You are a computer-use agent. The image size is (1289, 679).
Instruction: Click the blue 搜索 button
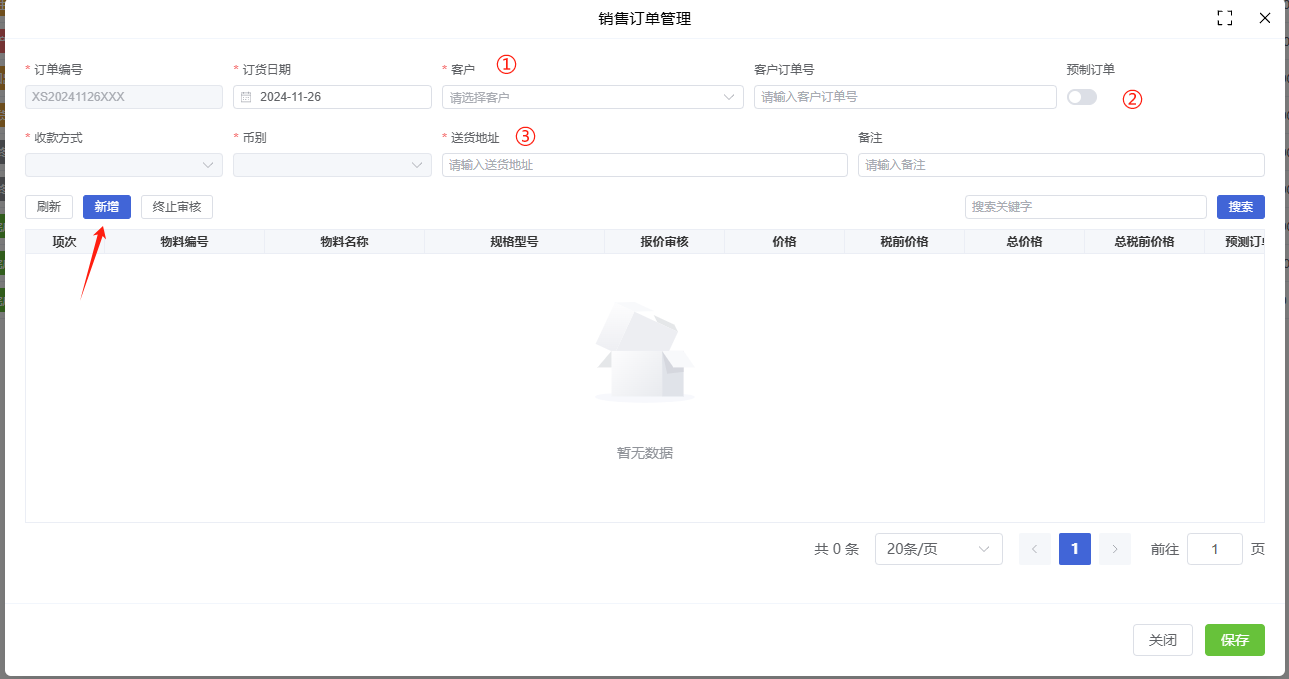pos(1241,207)
